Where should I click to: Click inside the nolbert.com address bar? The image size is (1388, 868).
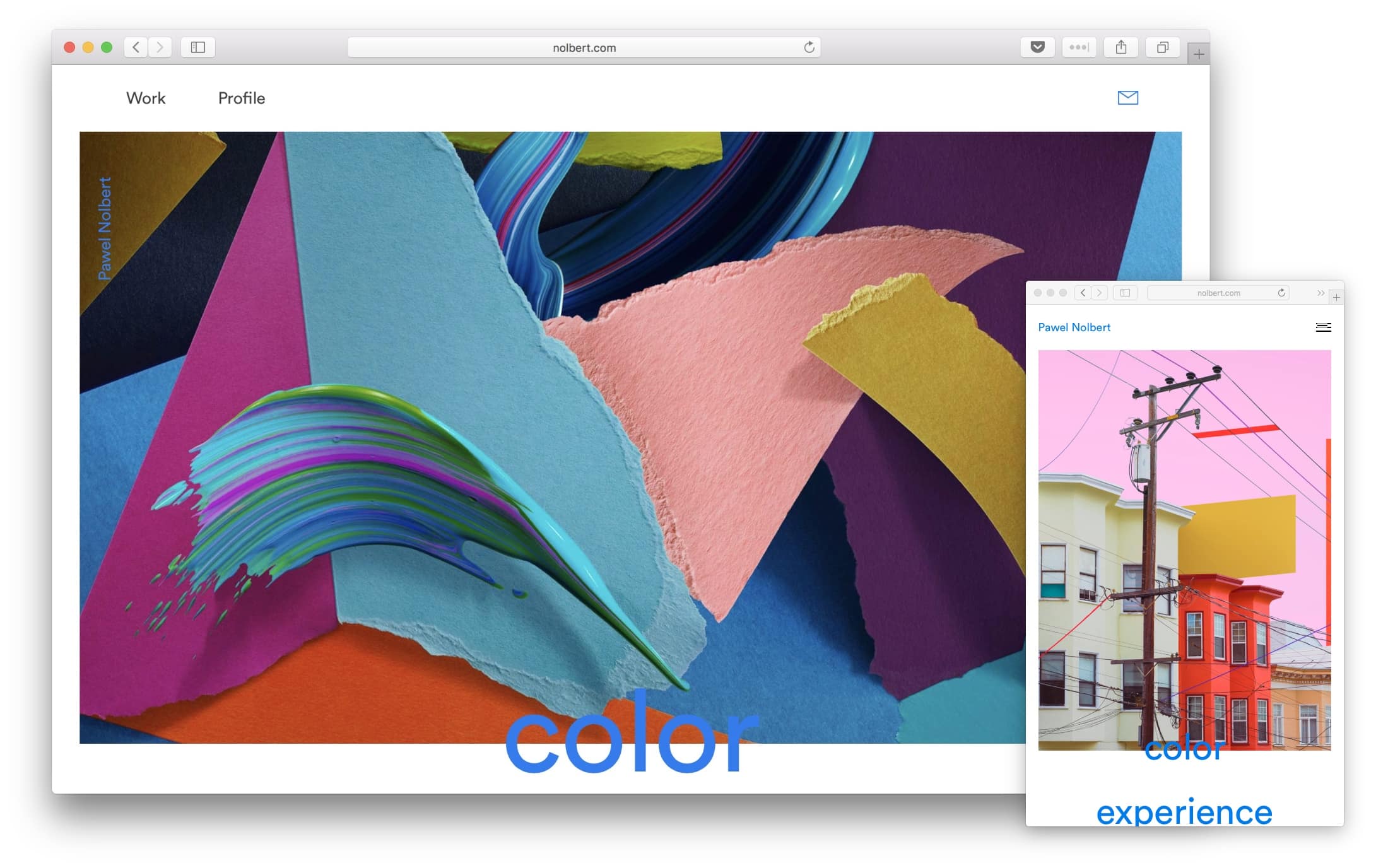pos(584,47)
